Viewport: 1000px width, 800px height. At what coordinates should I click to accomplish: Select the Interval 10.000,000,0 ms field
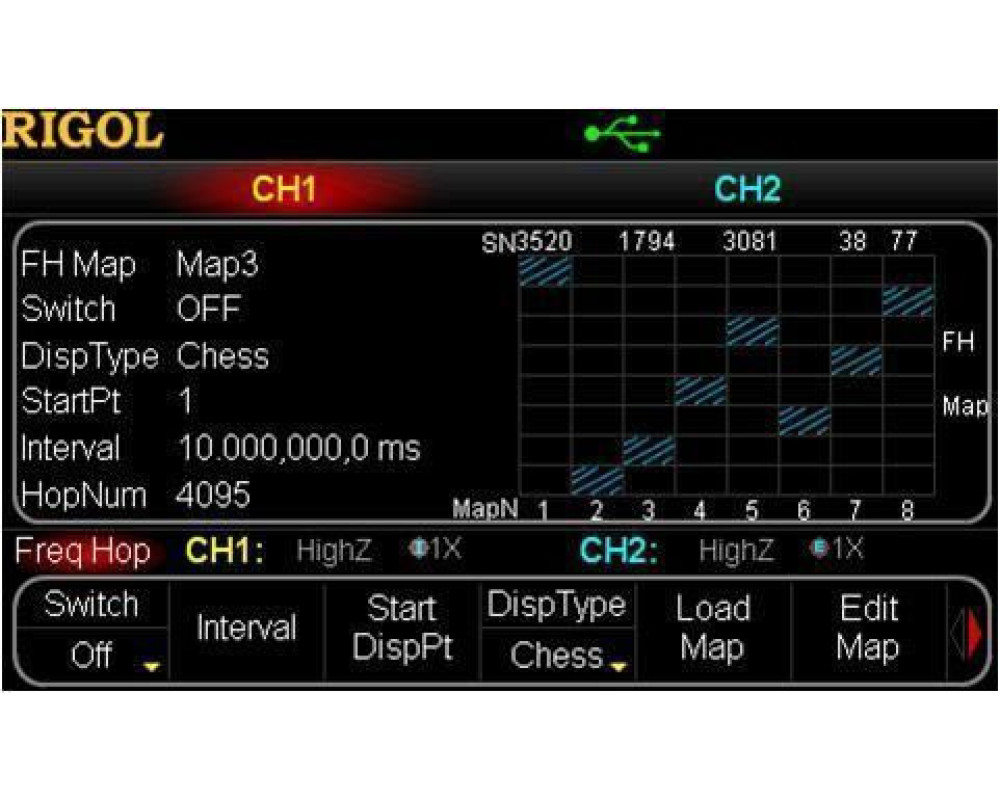(x=299, y=448)
